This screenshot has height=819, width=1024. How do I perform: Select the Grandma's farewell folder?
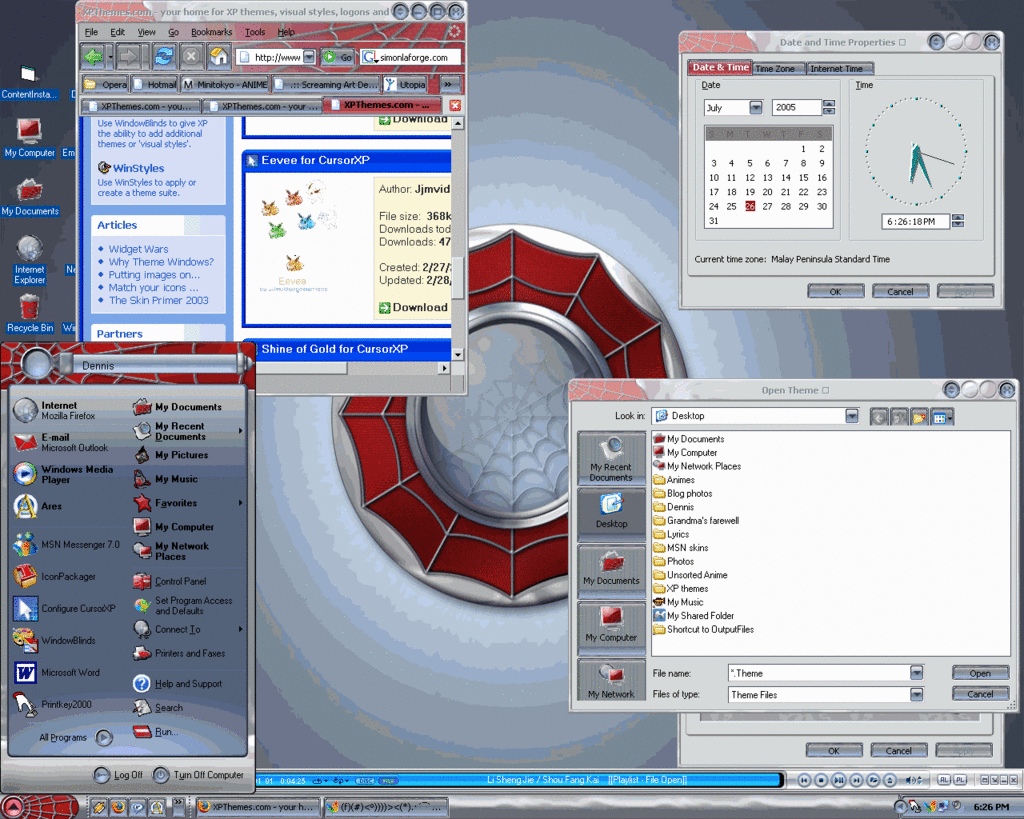click(696, 521)
